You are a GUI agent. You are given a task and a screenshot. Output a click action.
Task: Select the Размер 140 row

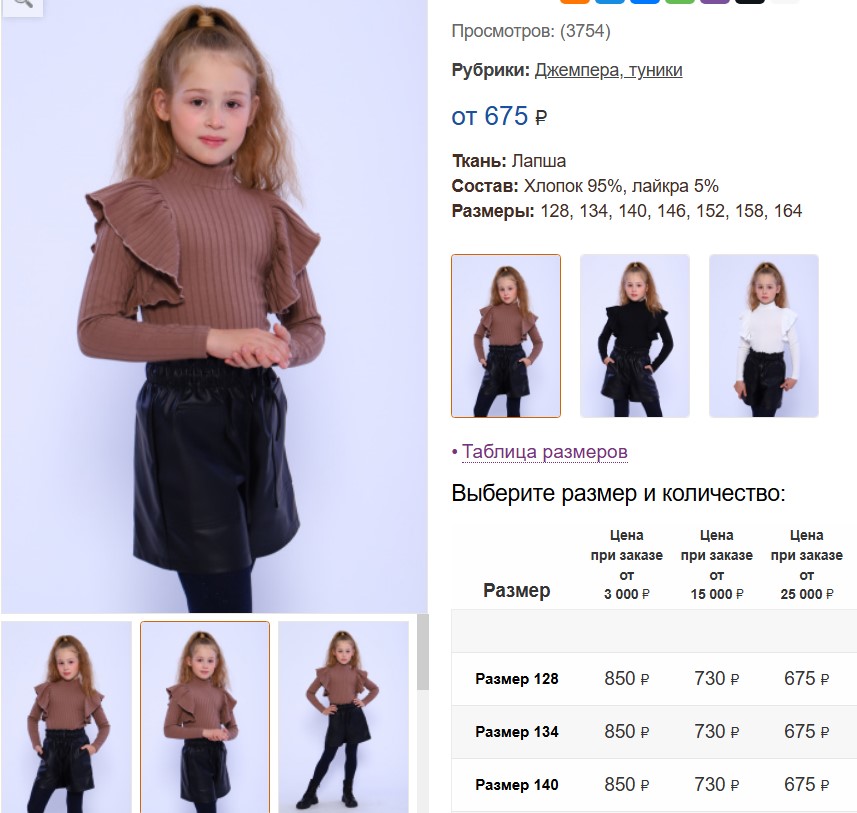click(x=654, y=785)
